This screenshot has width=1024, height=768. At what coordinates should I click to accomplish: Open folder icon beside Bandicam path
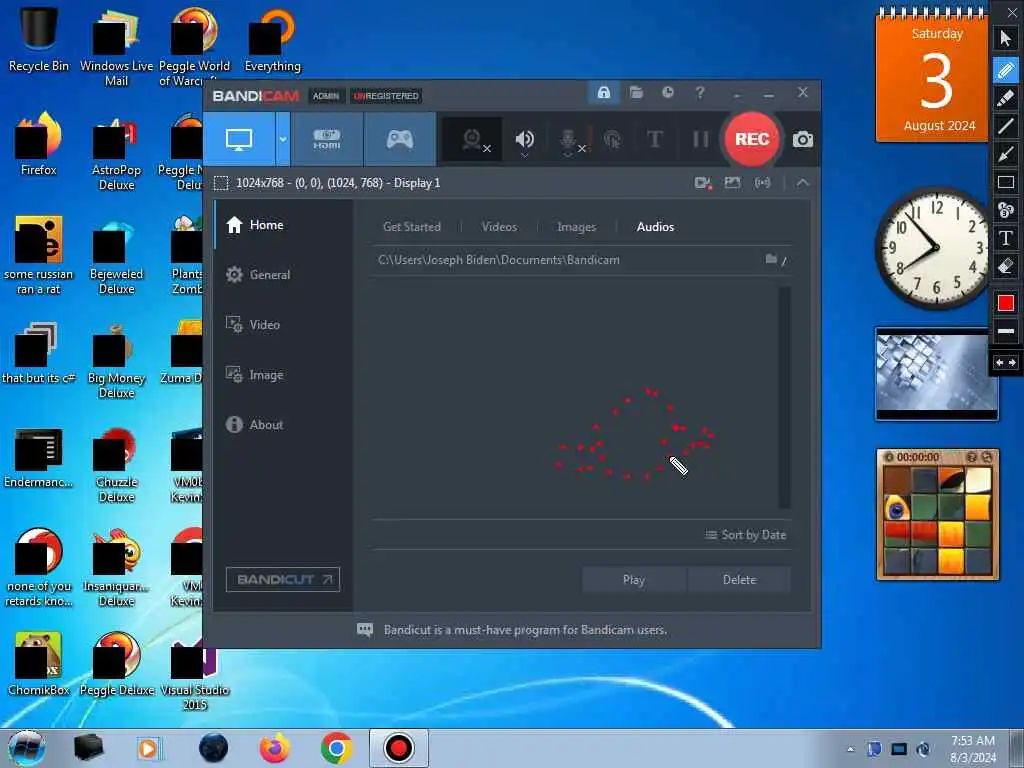pyautogui.click(x=771, y=259)
